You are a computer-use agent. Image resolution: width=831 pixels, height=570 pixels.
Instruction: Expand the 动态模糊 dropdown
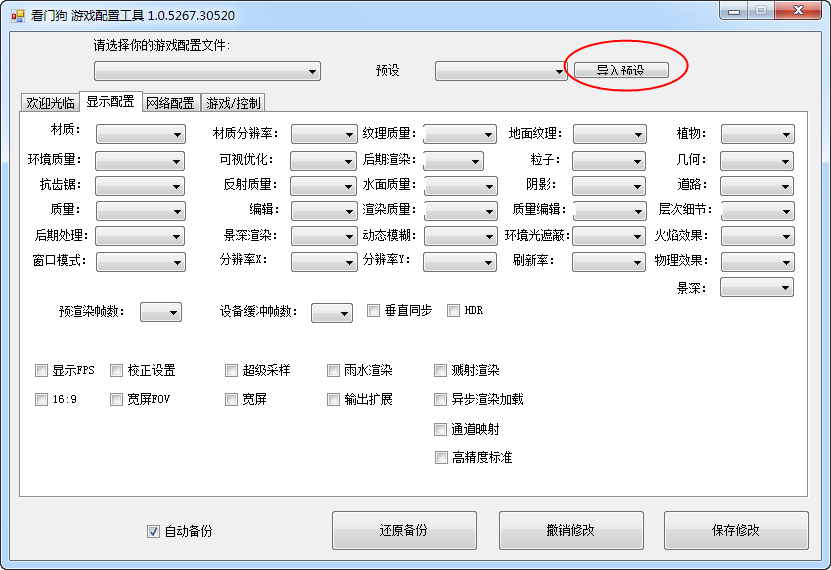click(461, 236)
